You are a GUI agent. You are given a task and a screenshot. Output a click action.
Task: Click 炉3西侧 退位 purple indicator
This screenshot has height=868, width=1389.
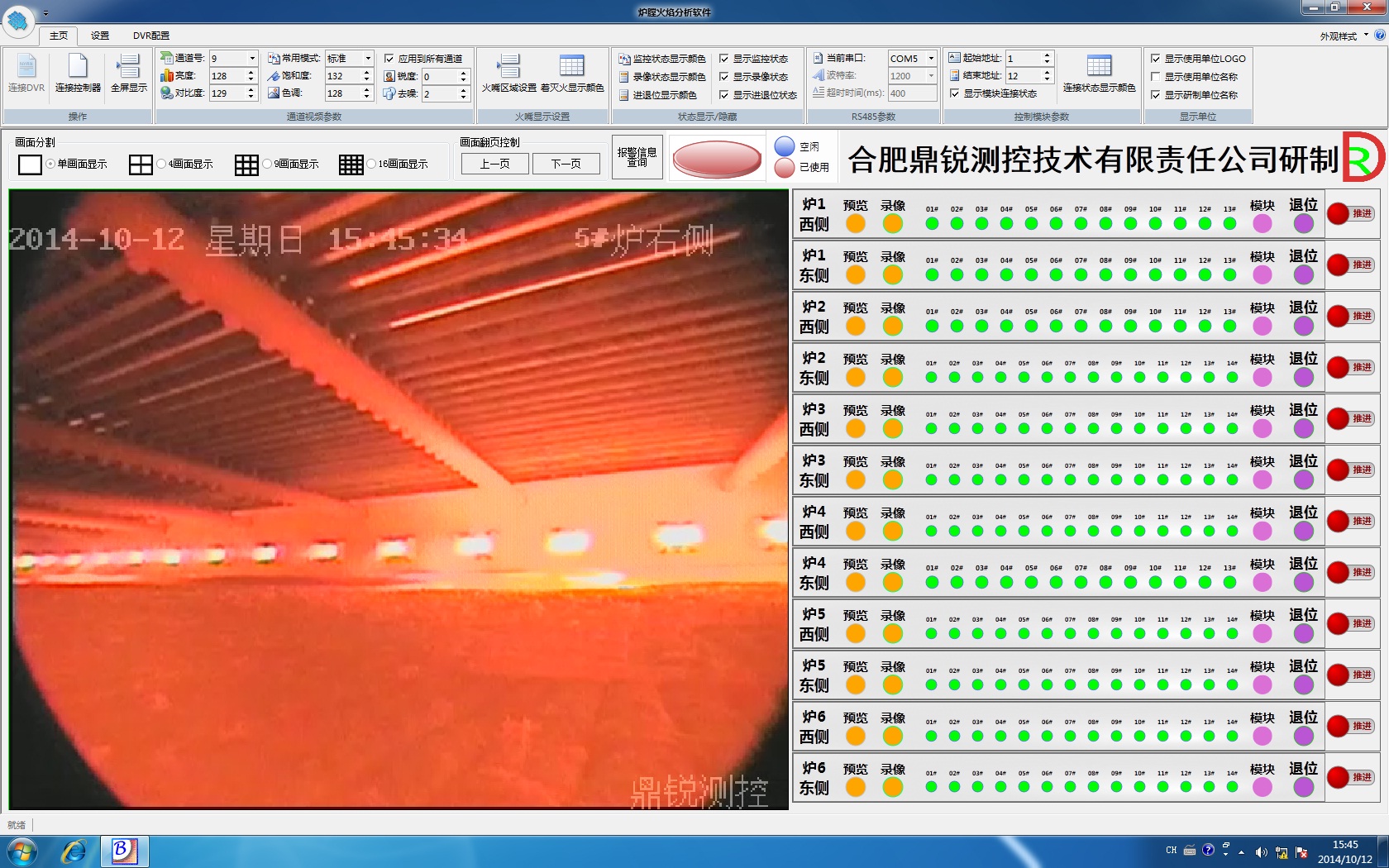1304,428
